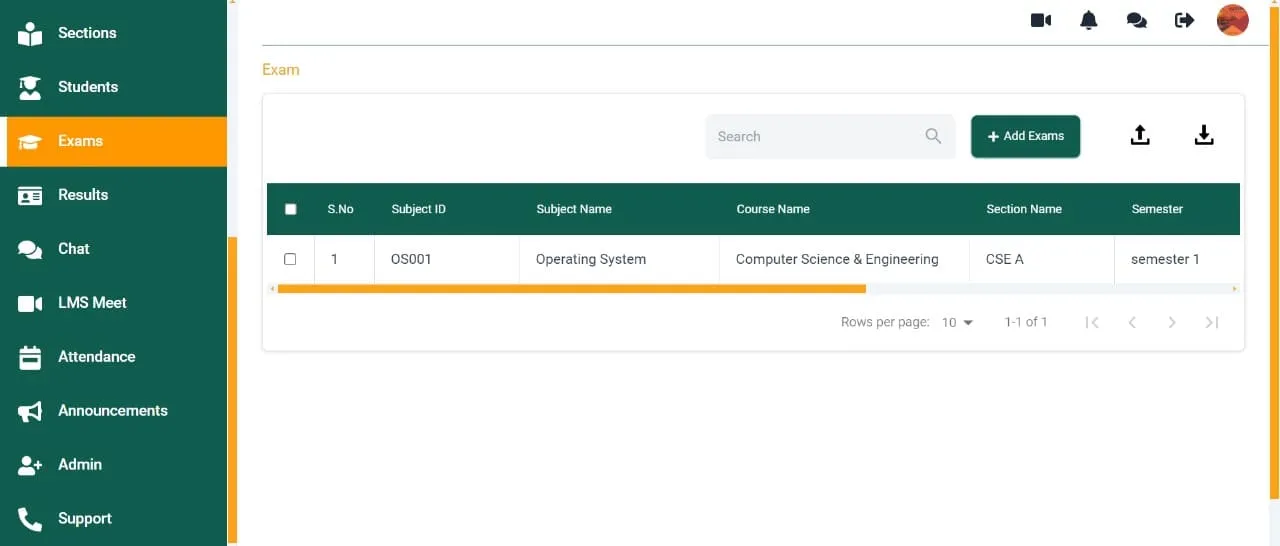Screen dimensions: 1280x546
Task: Click the Attendance calendar icon
Action: click(x=30, y=357)
